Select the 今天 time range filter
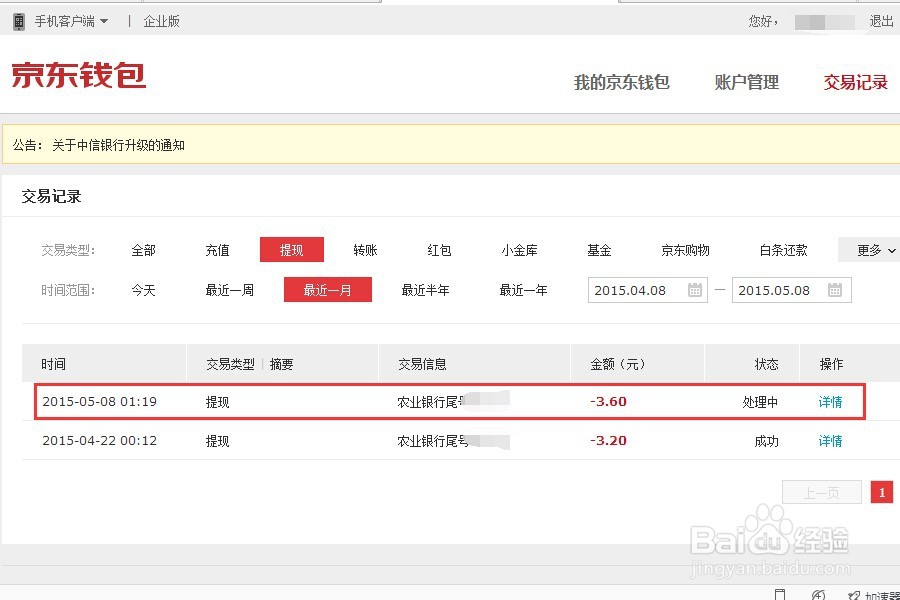The width and height of the screenshot is (900, 600). click(144, 290)
